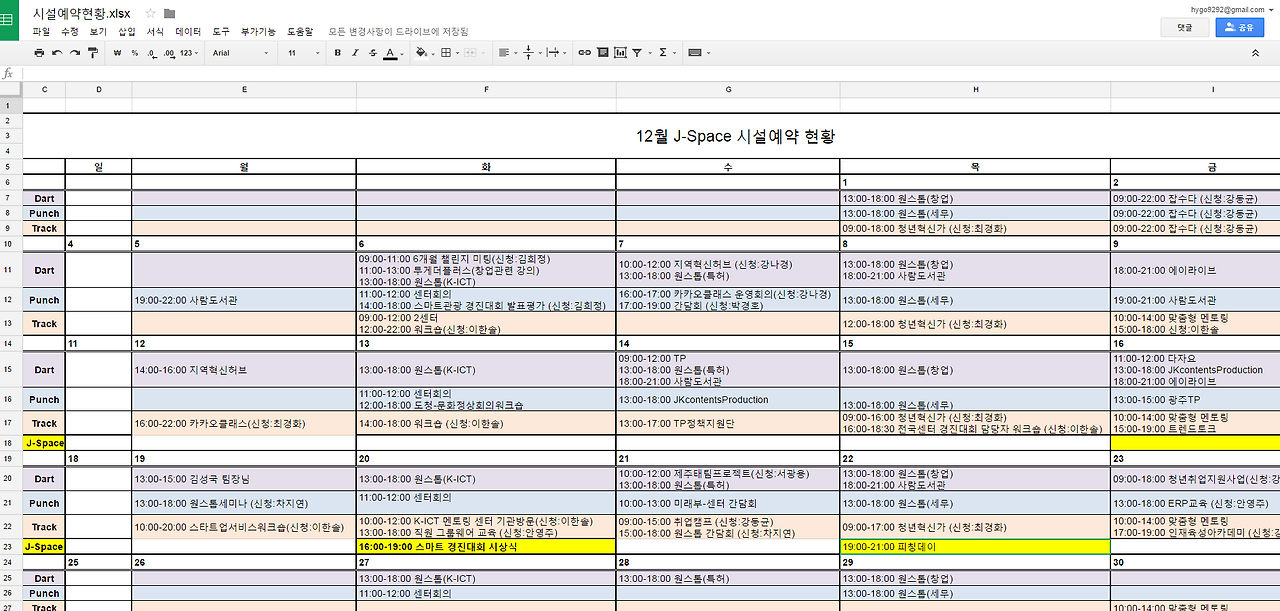Image resolution: width=1280 pixels, height=611 pixels.
Task: Open the move-to-folder icon
Action: tap(169, 13)
